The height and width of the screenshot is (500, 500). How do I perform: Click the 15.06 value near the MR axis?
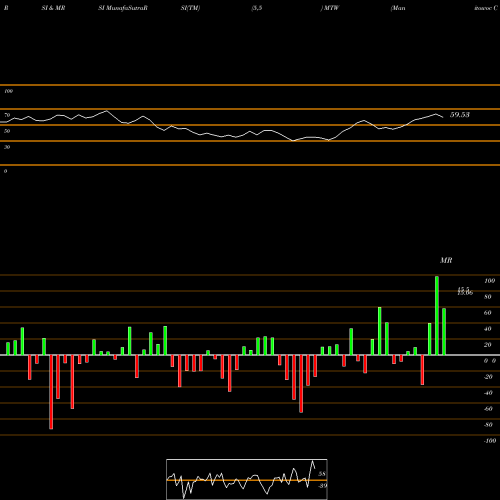(x=465, y=293)
